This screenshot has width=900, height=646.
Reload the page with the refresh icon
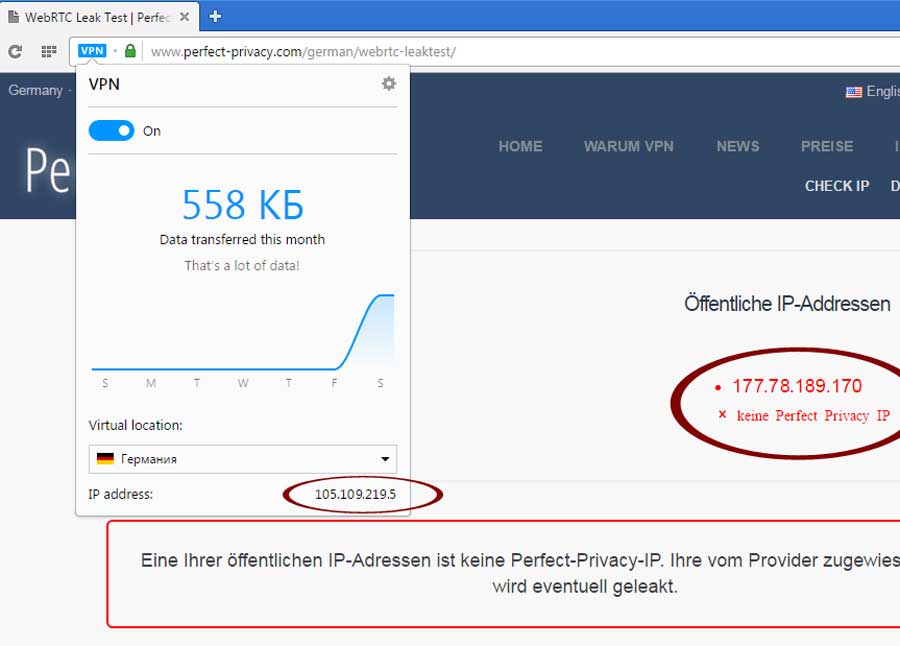point(15,52)
